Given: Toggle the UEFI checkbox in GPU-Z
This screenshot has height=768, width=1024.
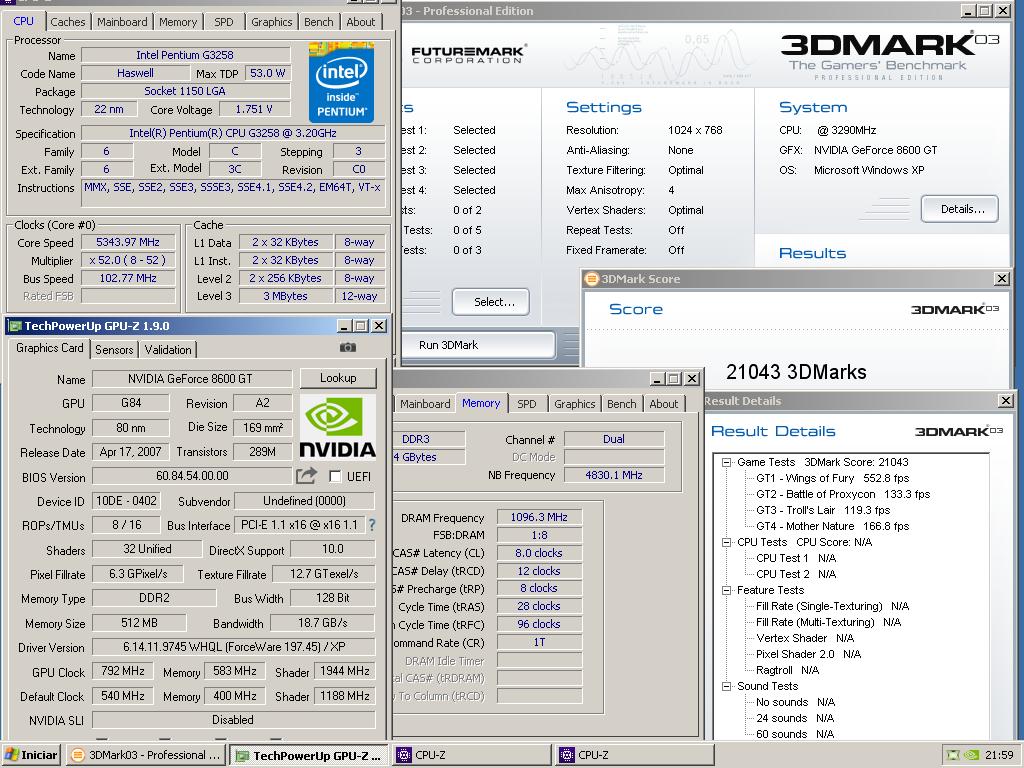Looking at the screenshot, I should (x=335, y=476).
